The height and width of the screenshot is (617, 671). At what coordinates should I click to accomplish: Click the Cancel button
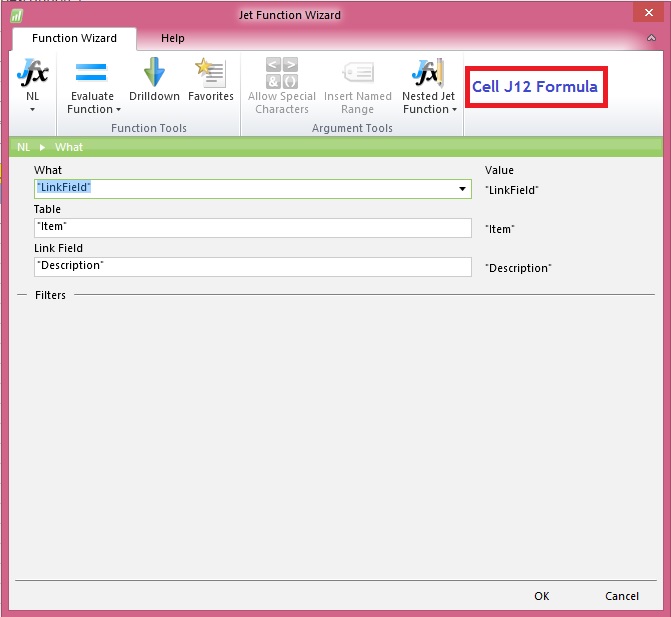(x=622, y=596)
